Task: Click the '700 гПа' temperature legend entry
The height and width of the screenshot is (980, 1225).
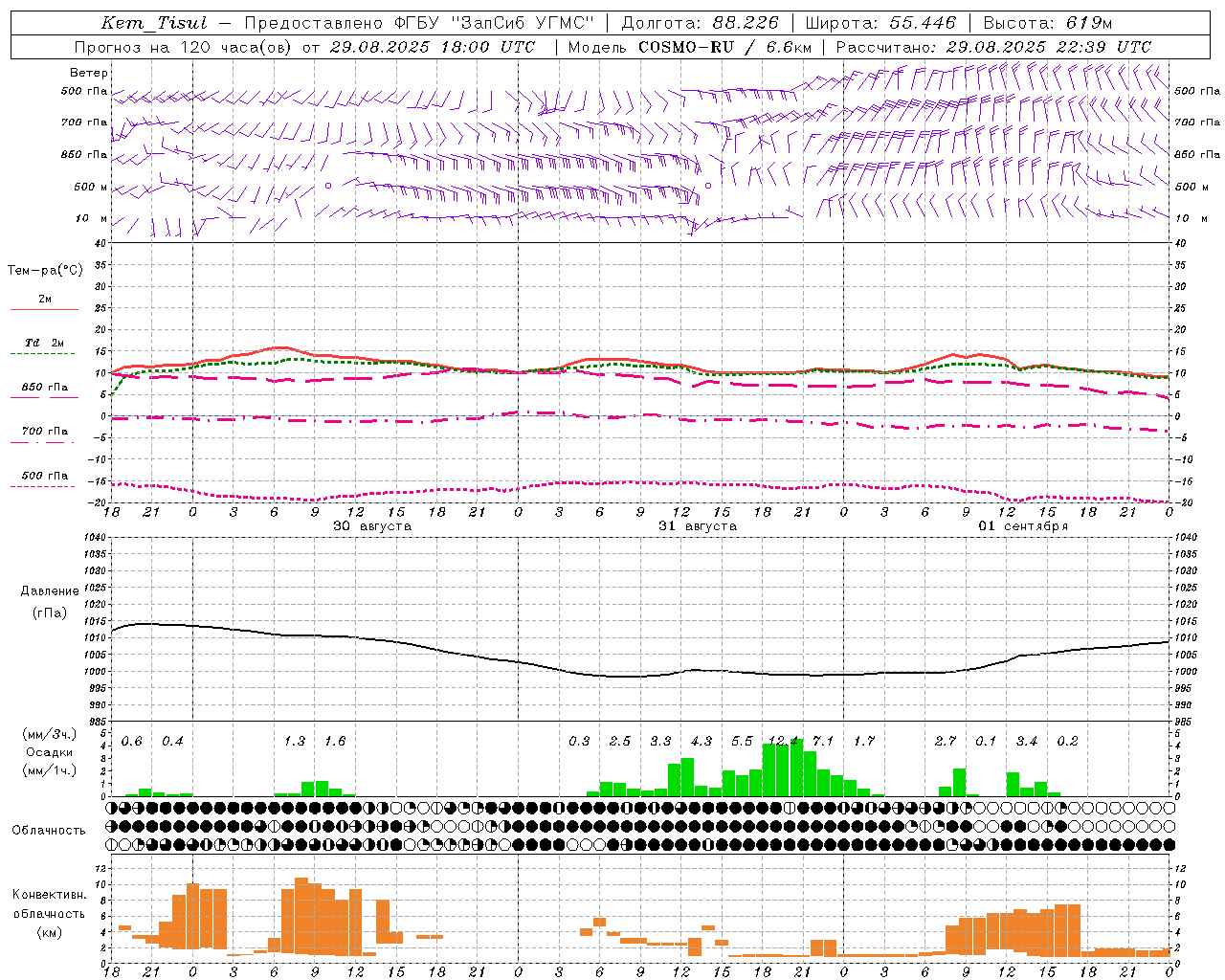Action: click(x=45, y=432)
